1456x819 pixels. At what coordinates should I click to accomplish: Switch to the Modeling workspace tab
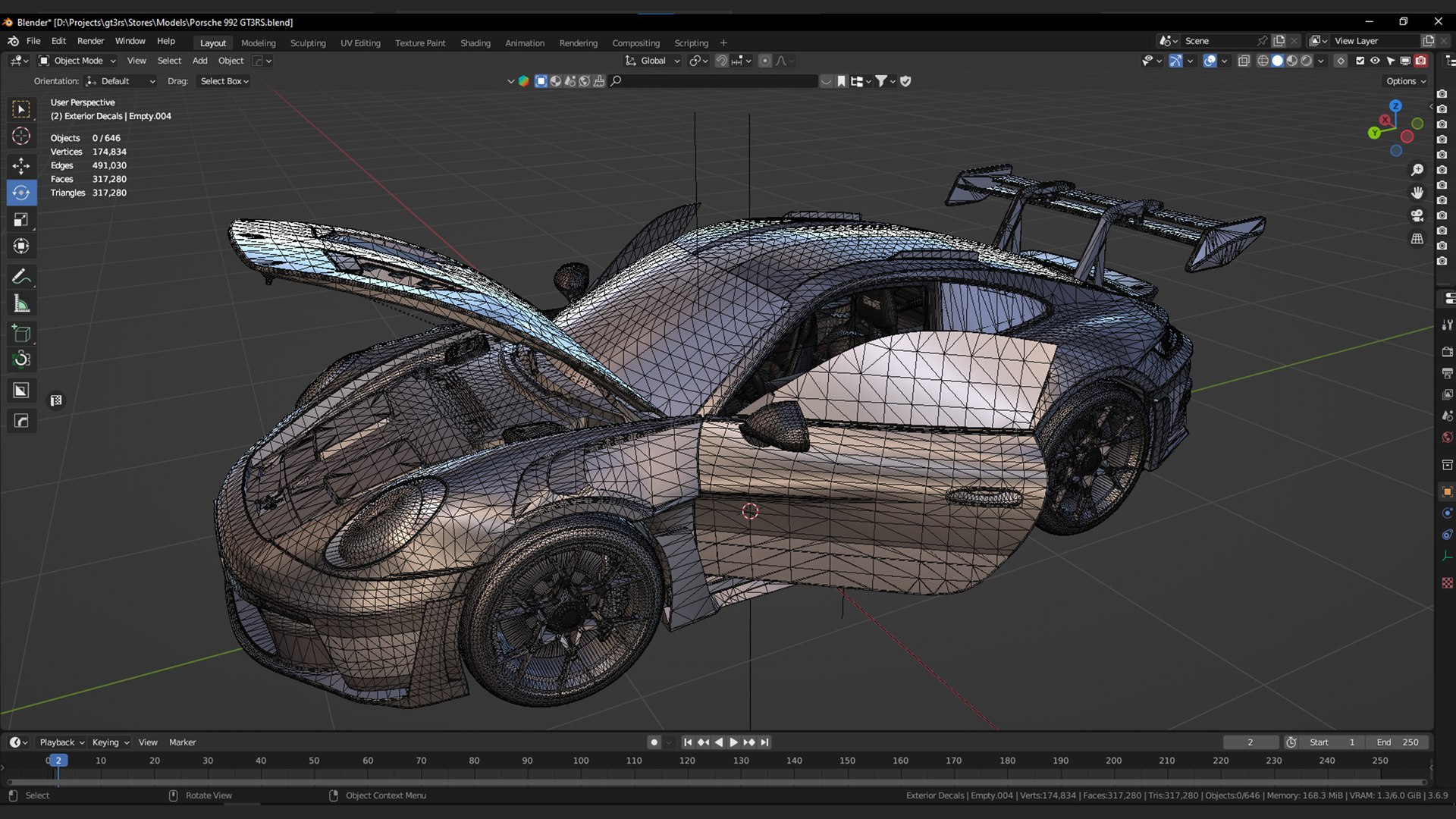coord(258,43)
